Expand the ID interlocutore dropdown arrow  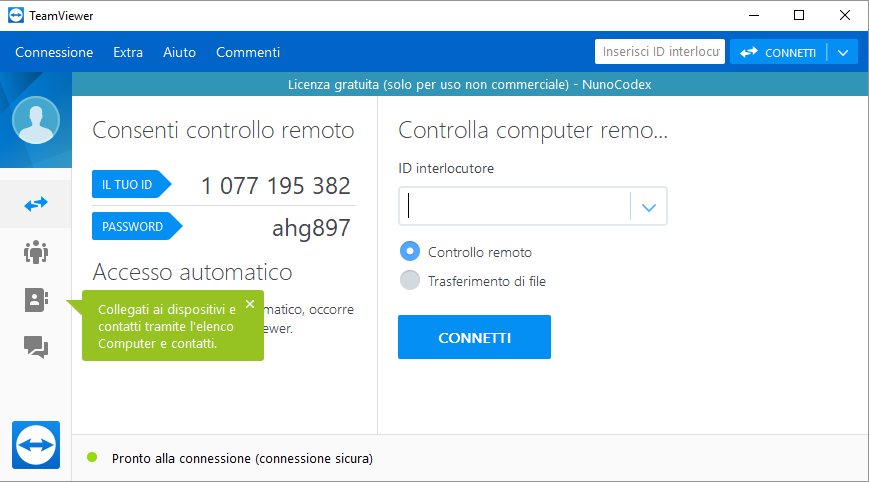(x=648, y=207)
